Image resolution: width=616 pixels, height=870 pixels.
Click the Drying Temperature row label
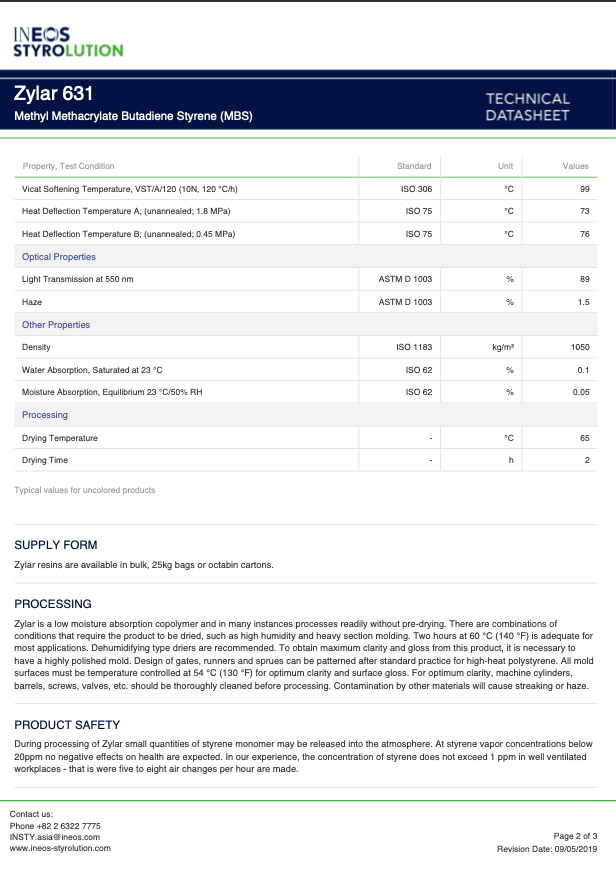tap(60, 438)
